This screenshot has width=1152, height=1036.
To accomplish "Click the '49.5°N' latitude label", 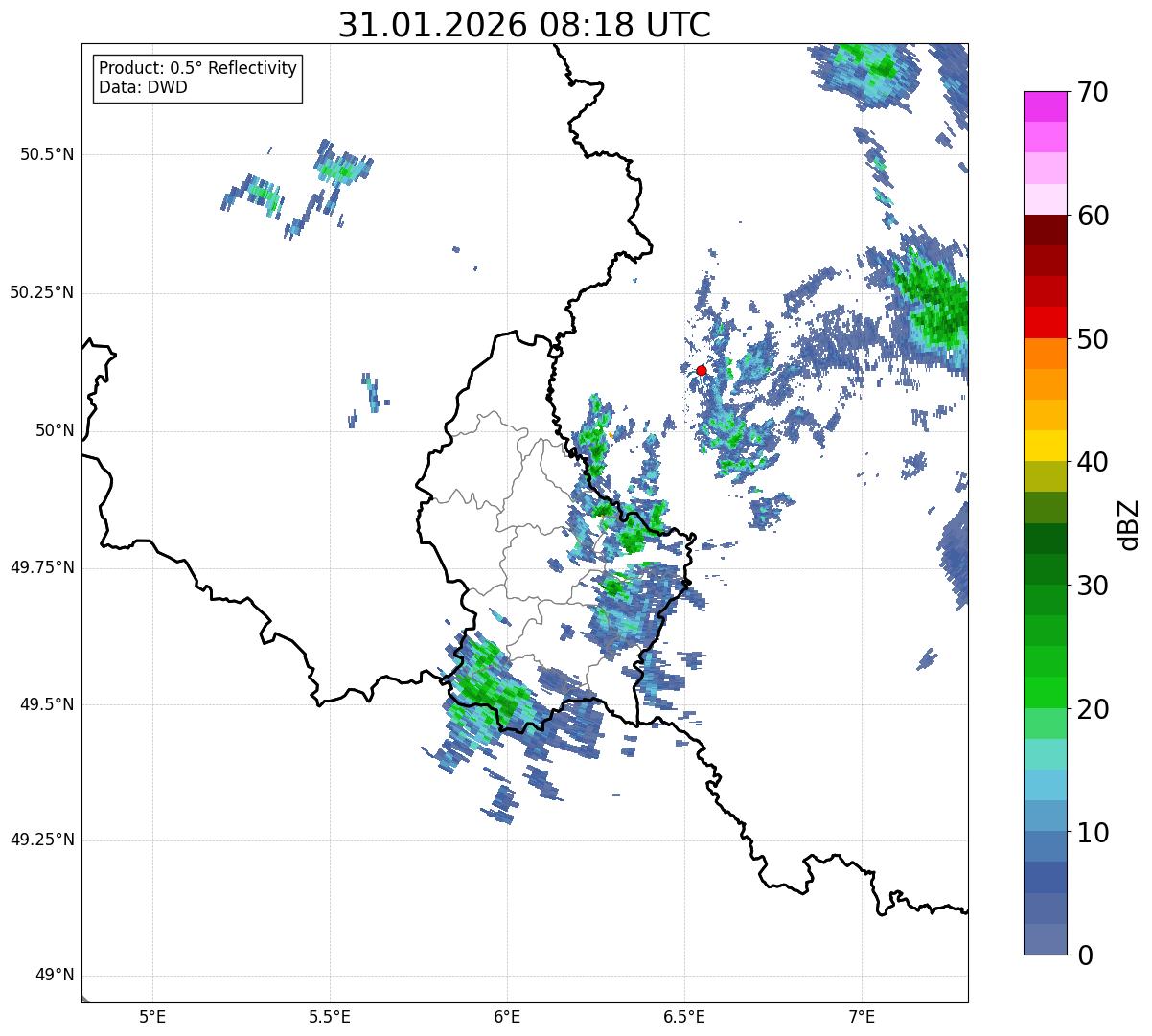I will tap(47, 704).
